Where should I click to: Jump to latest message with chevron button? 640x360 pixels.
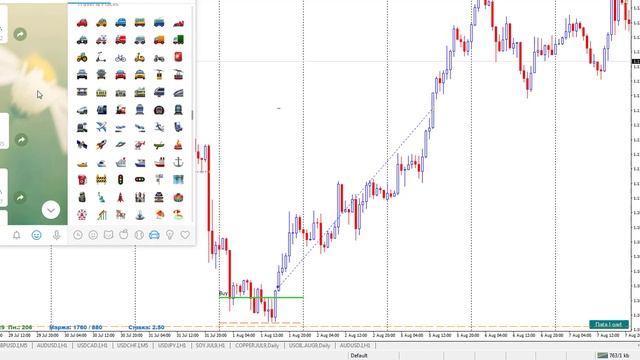point(51,210)
